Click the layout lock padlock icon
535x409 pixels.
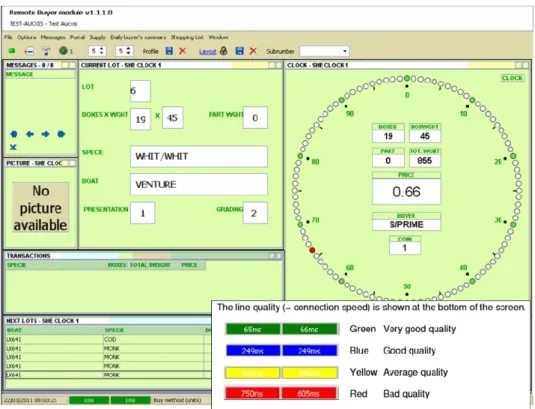(x=223, y=51)
